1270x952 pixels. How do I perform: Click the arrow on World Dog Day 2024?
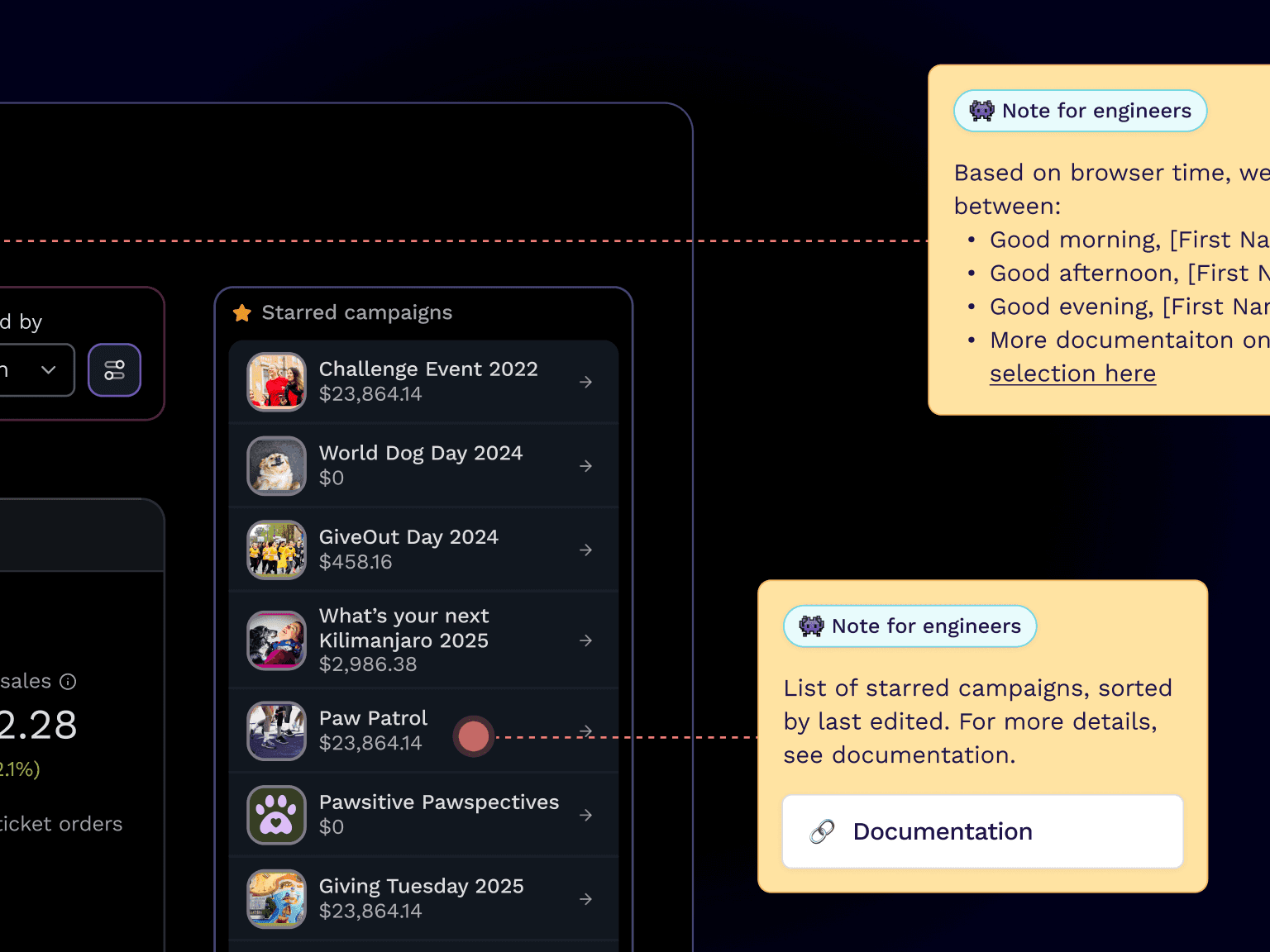pos(585,466)
